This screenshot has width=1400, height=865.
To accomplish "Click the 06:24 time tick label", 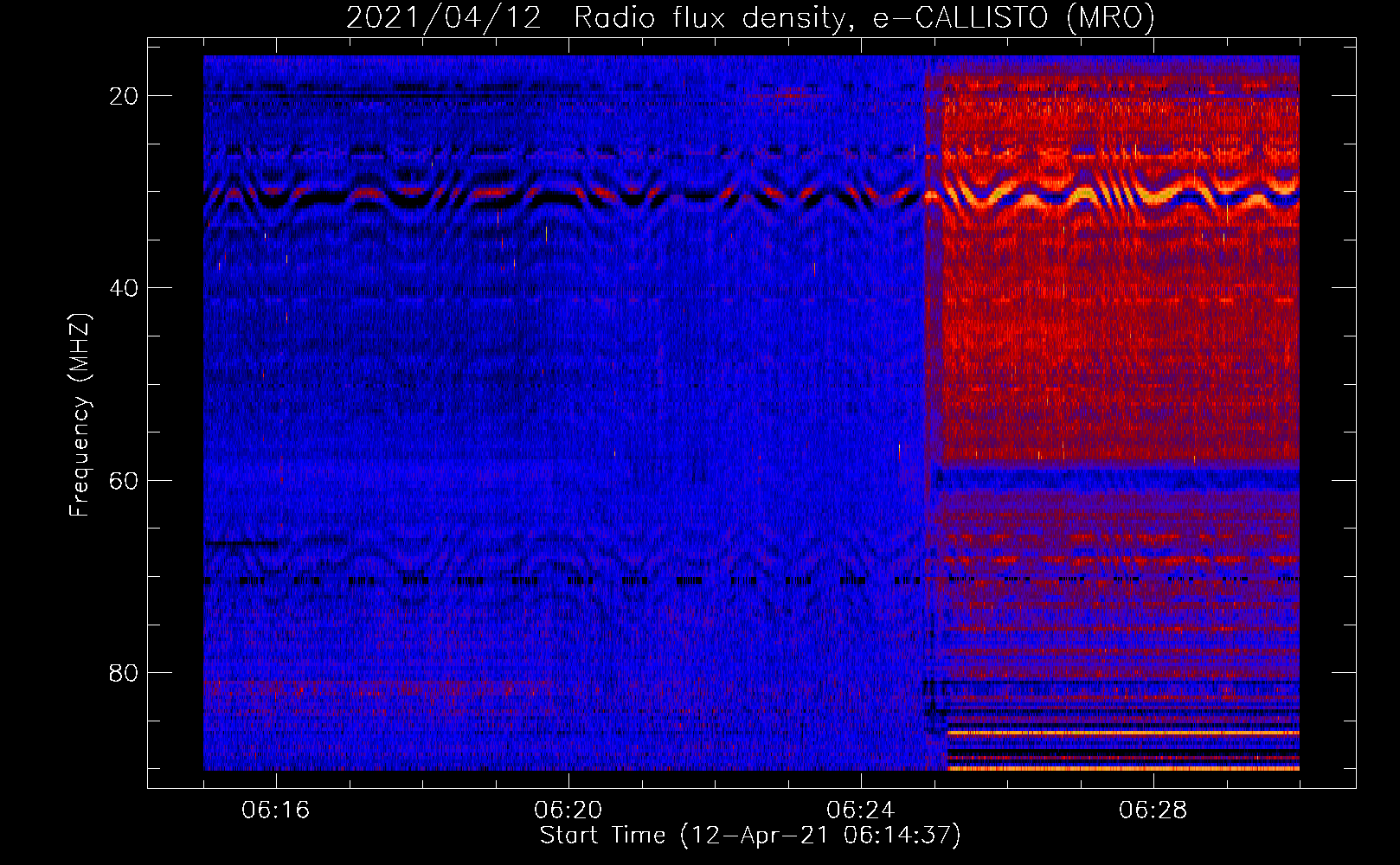I will [861, 811].
